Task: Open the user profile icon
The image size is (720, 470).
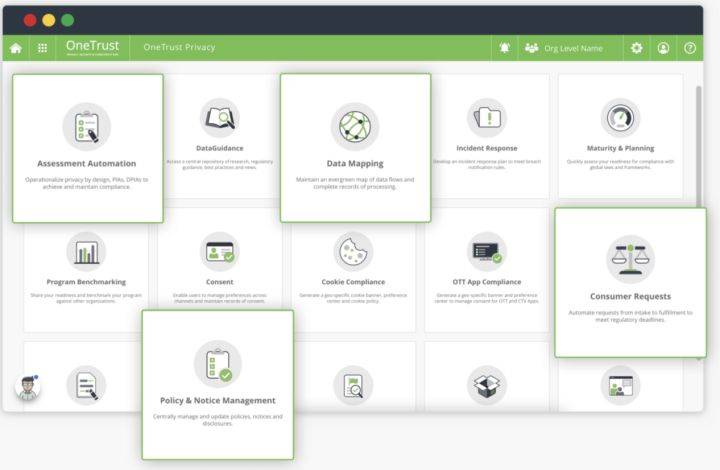Action: tap(663, 48)
